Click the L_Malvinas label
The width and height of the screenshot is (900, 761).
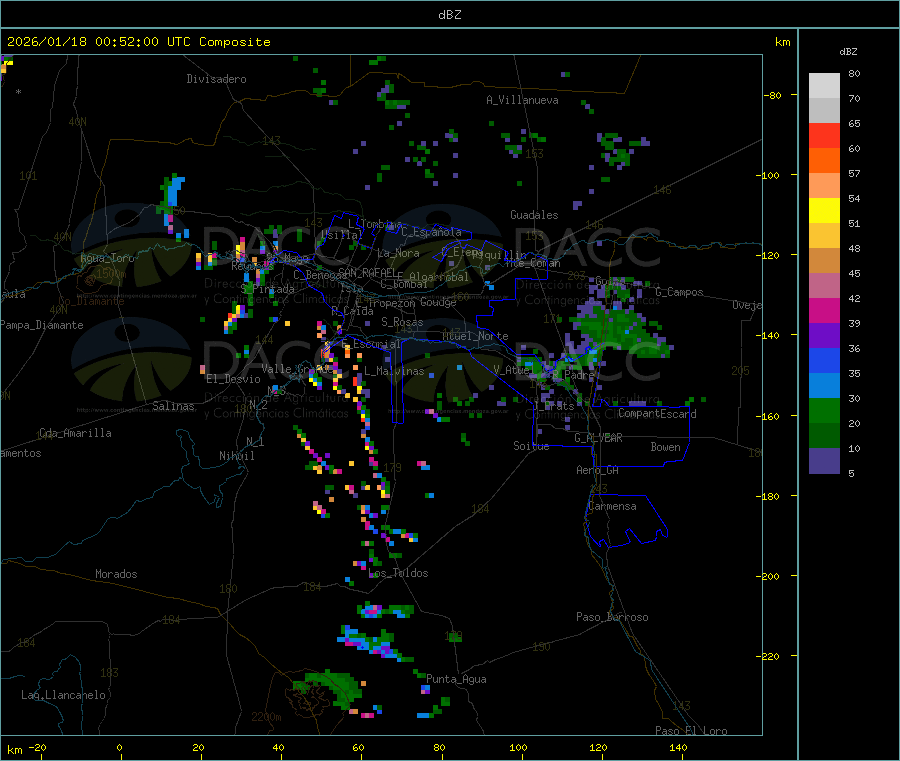coord(394,371)
